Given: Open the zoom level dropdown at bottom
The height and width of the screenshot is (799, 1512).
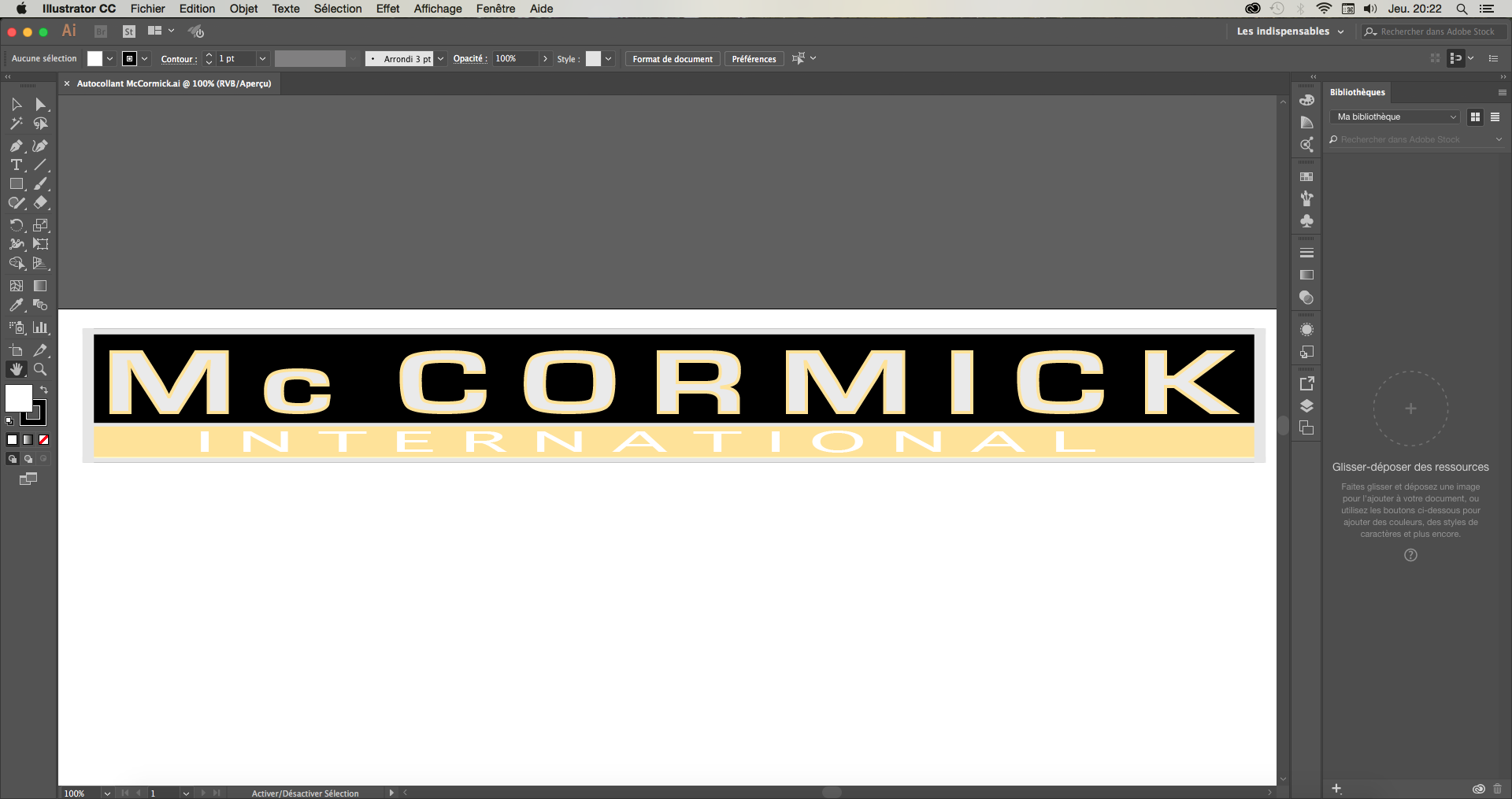Looking at the screenshot, I should tap(107, 793).
